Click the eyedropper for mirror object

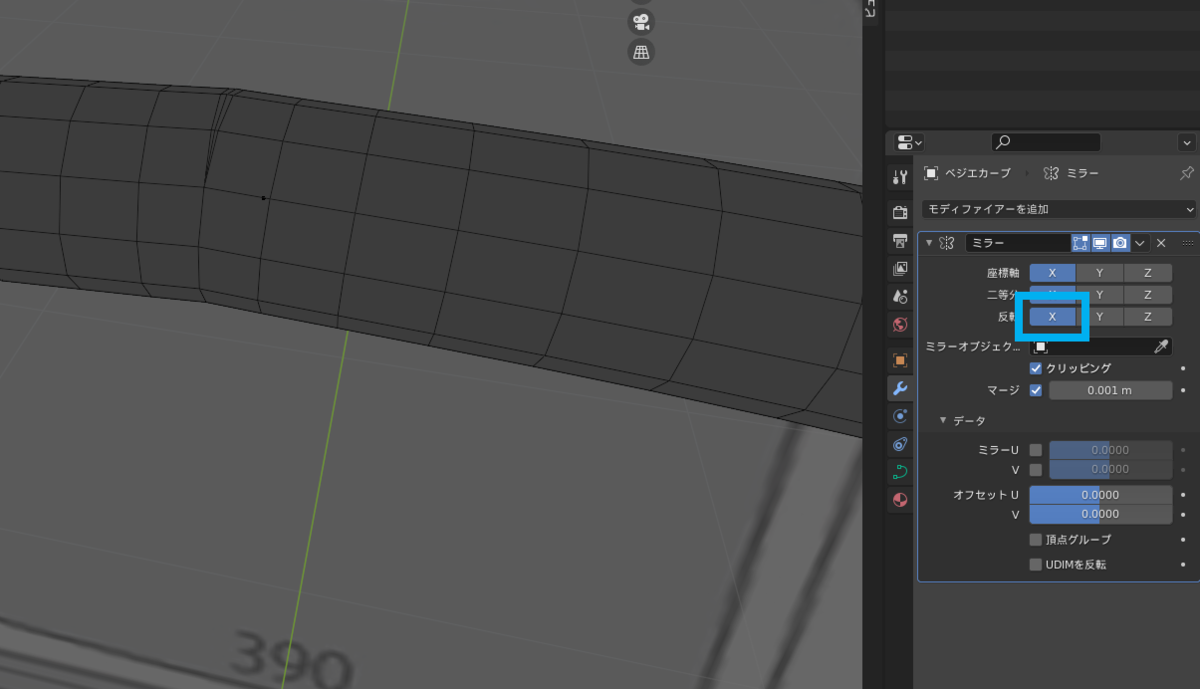click(1161, 346)
